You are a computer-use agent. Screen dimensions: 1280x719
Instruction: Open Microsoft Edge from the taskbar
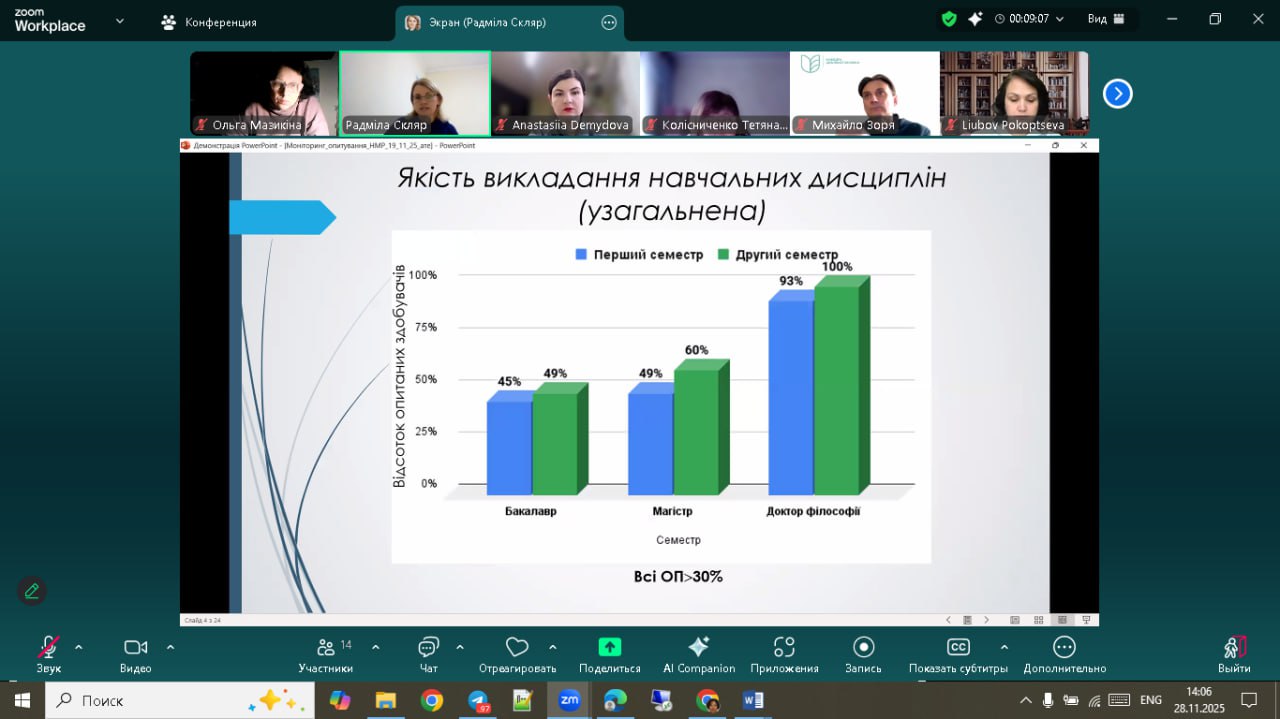[x=615, y=700]
